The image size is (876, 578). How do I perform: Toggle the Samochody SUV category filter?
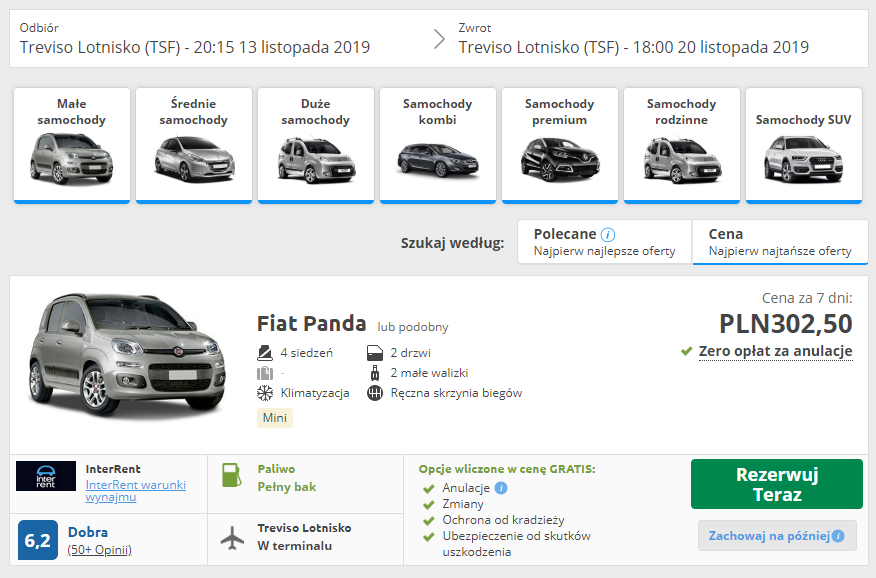click(x=803, y=145)
